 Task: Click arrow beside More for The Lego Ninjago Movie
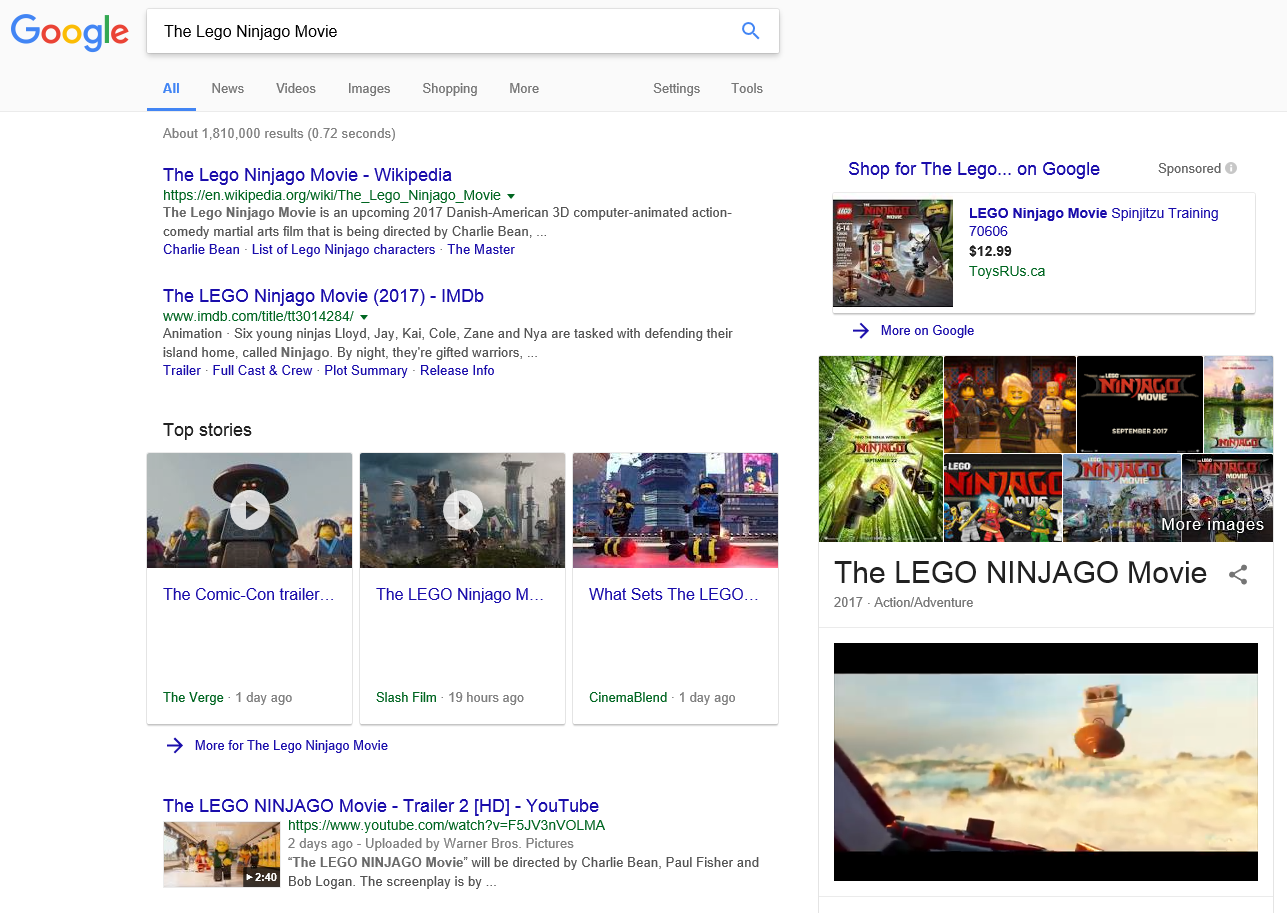[x=175, y=745]
